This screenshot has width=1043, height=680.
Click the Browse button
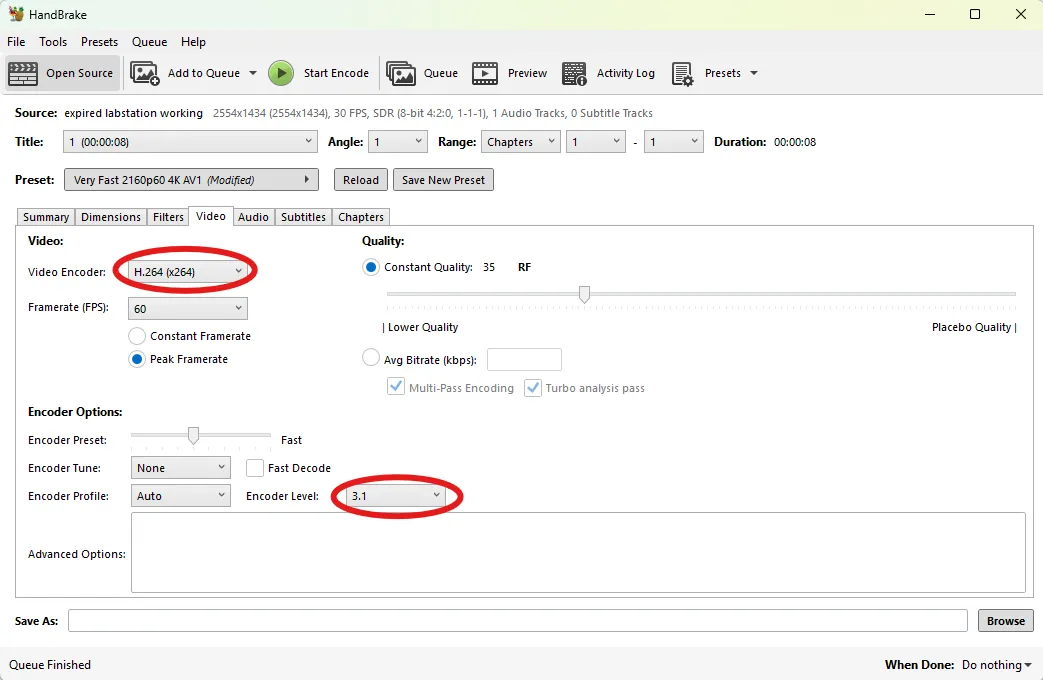pos(1005,620)
